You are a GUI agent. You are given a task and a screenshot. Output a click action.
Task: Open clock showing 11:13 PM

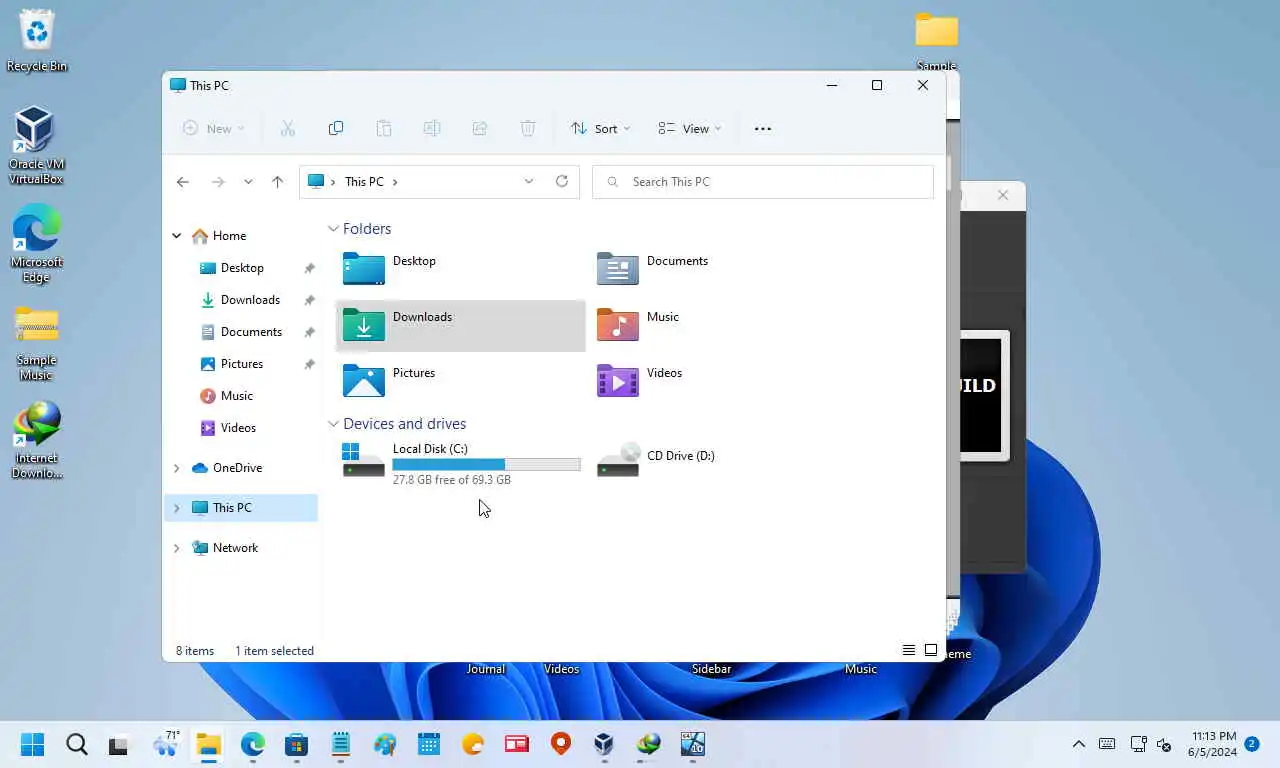(x=1213, y=744)
